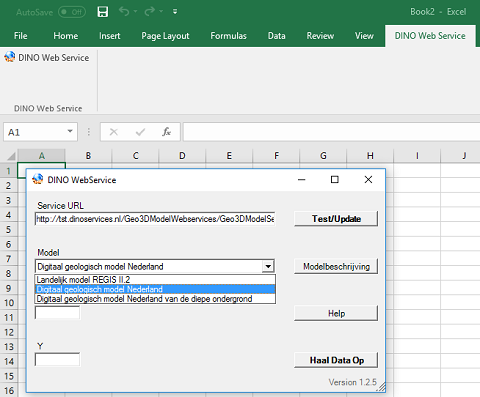
Task: Click the Undo arrow icon
Action: click(124, 12)
